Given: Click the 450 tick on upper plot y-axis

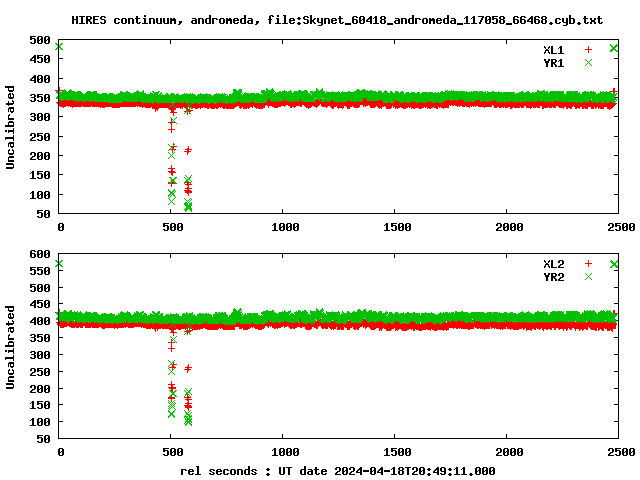Looking at the screenshot, I should 40,59.
